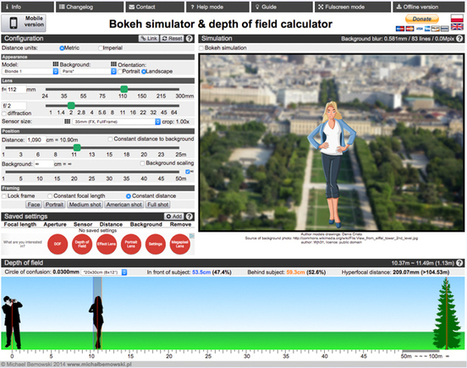Click grid icon beside Sensor size
The width and height of the screenshot is (467, 368).
[67, 122]
